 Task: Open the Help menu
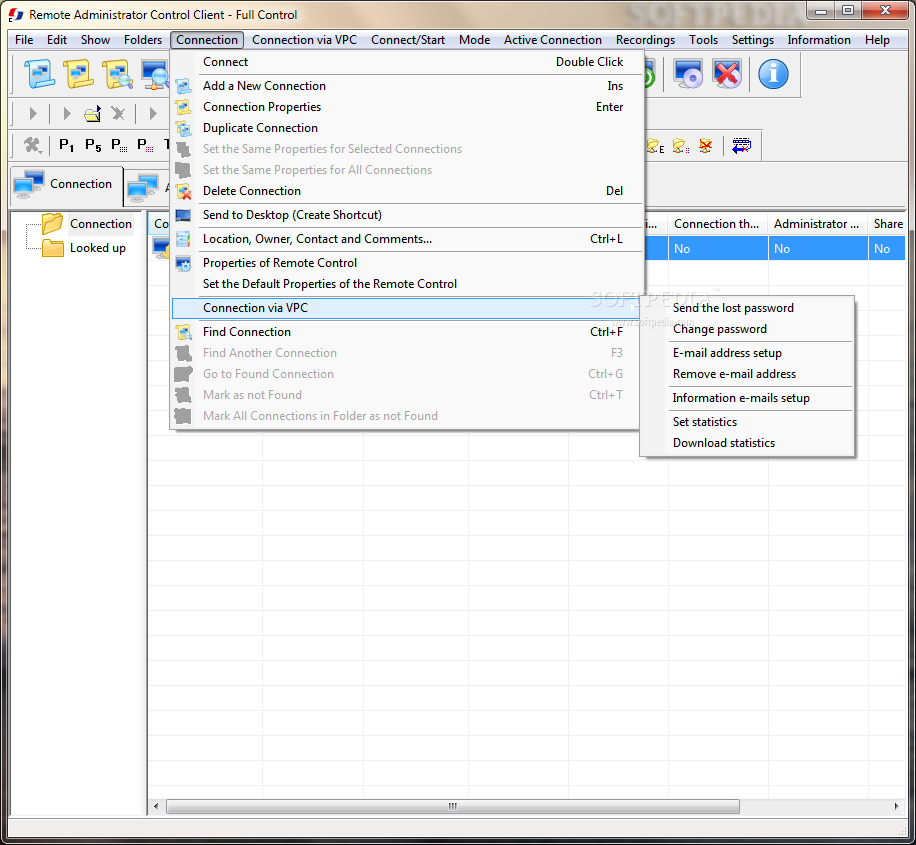[877, 40]
